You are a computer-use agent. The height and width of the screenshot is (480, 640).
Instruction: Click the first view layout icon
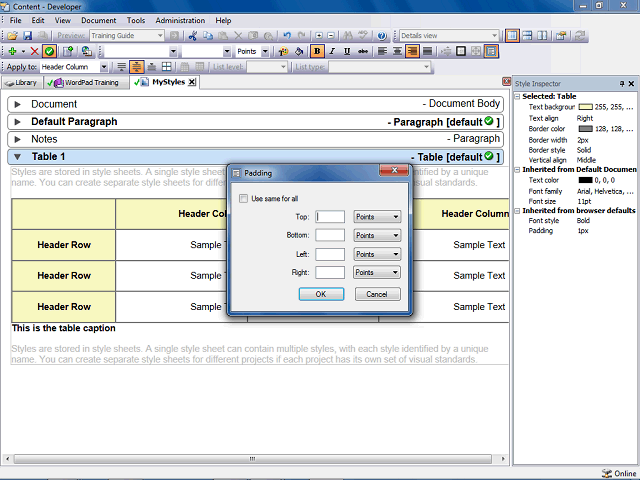tap(512, 36)
